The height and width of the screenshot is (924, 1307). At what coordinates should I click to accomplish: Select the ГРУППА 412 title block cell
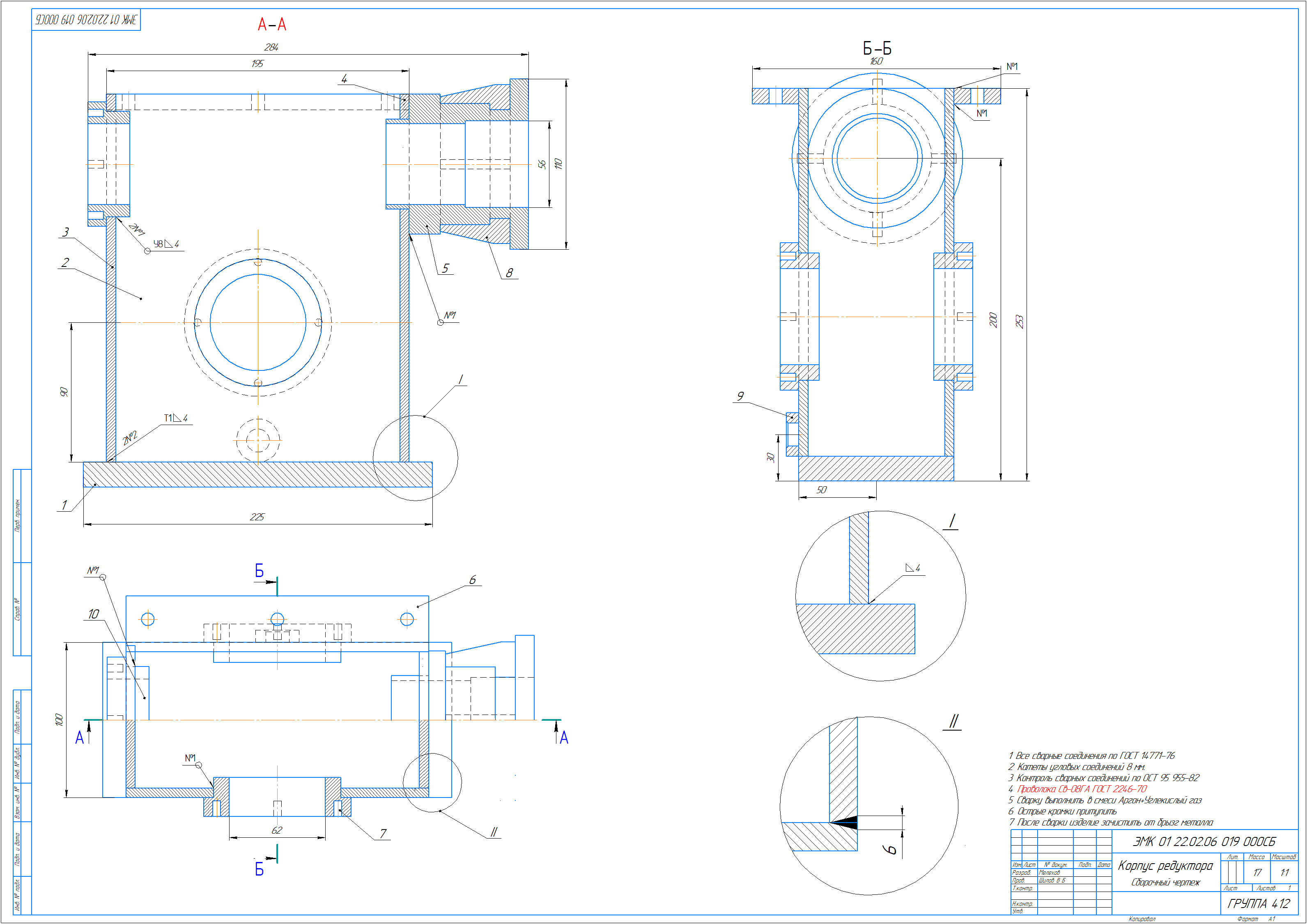click(1259, 903)
